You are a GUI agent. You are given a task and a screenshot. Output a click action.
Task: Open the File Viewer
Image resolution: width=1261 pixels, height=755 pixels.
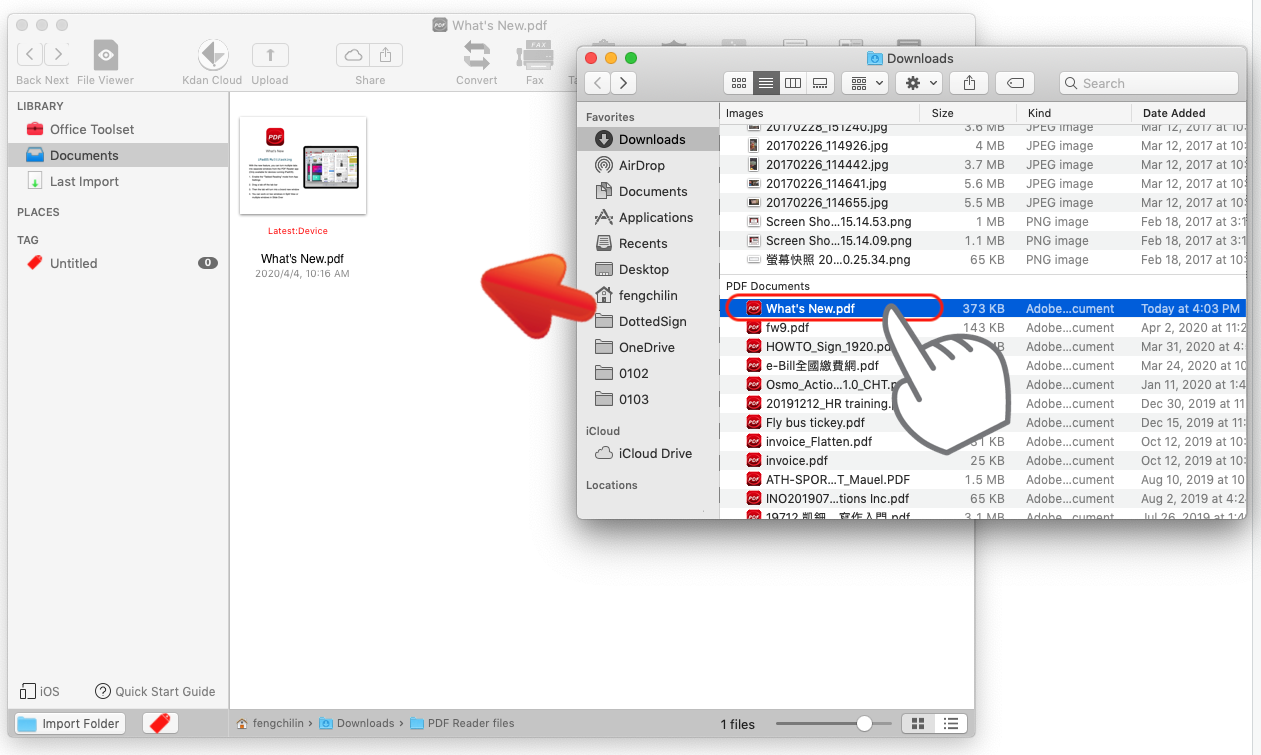105,56
